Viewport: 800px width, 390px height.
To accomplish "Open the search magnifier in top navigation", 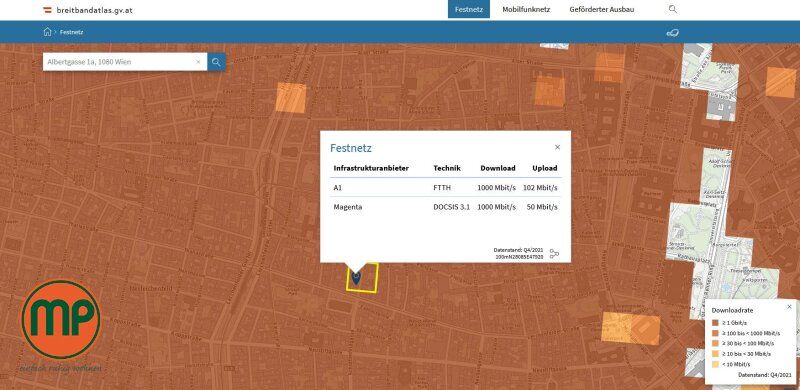I will tap(673, 9).
